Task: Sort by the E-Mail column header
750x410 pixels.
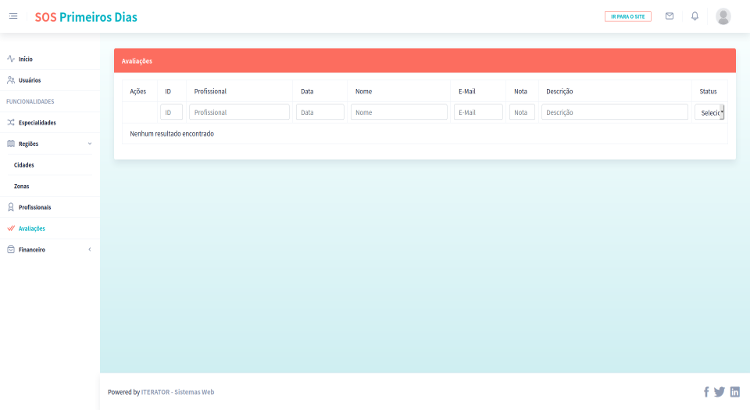Action: 467,91
